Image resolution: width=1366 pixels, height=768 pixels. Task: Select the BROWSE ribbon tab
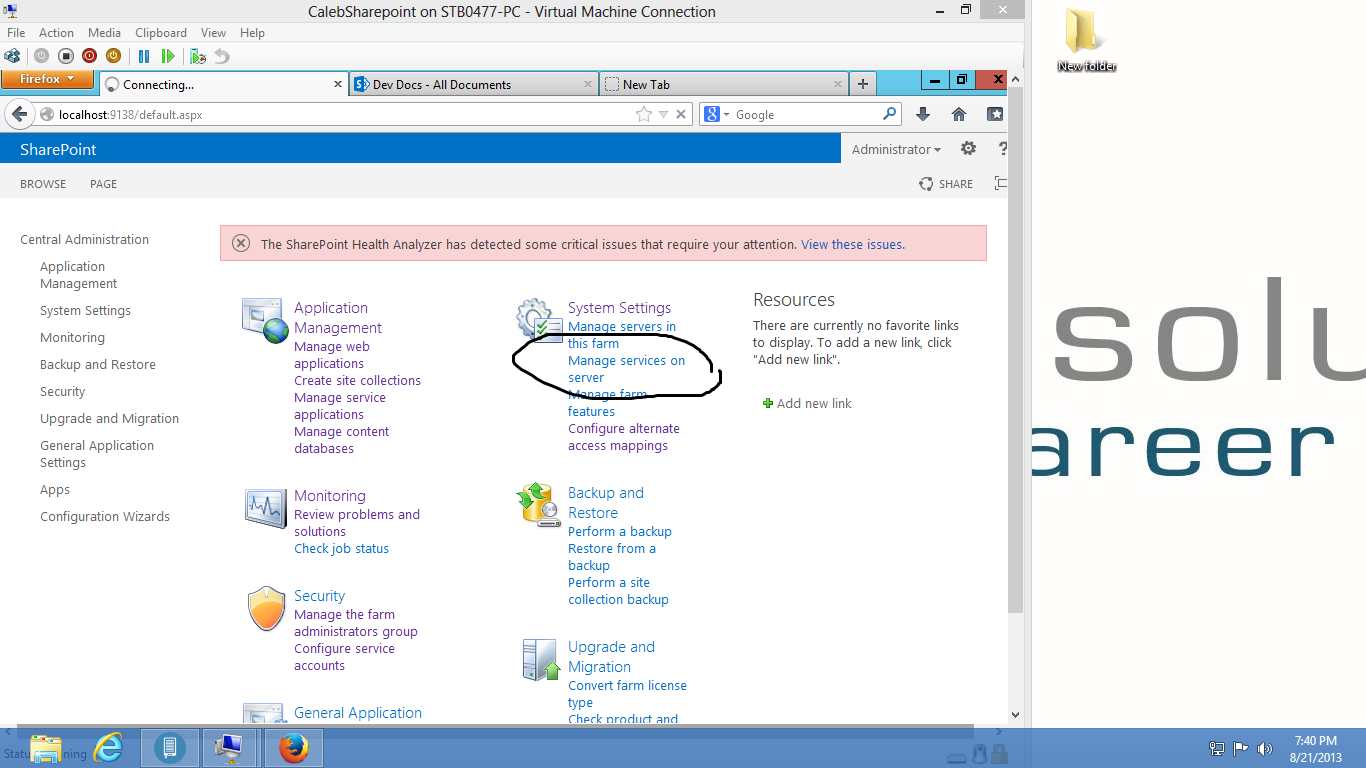click(x=43, y=184)
